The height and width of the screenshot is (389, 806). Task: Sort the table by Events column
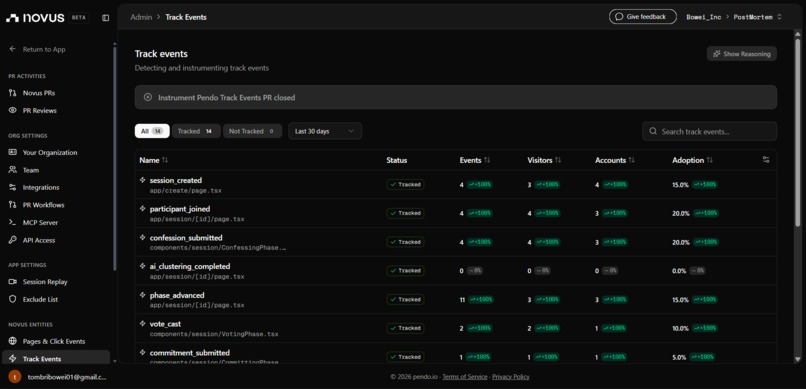pos(475,160)
